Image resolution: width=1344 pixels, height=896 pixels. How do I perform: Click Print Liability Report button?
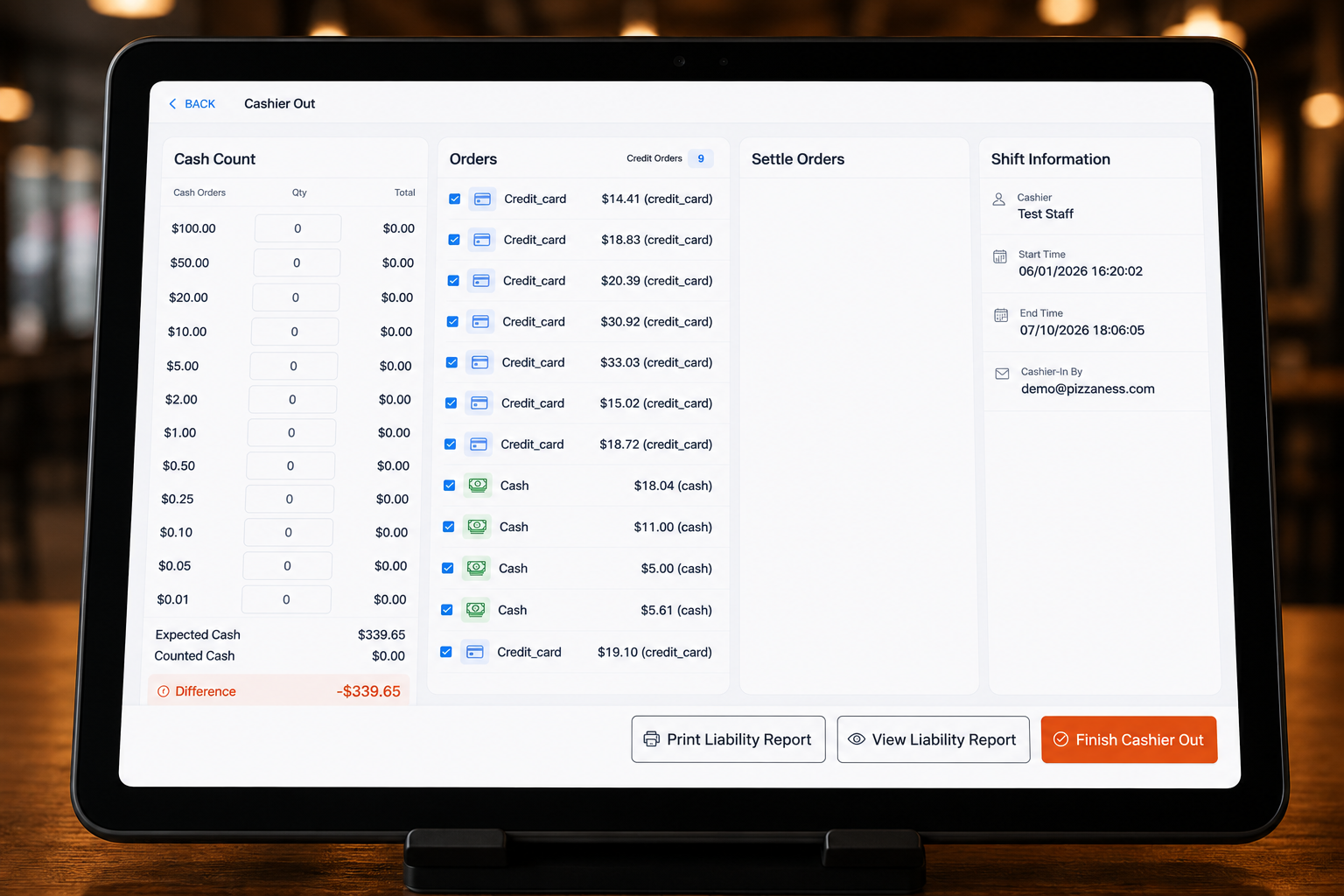[728, 739]
